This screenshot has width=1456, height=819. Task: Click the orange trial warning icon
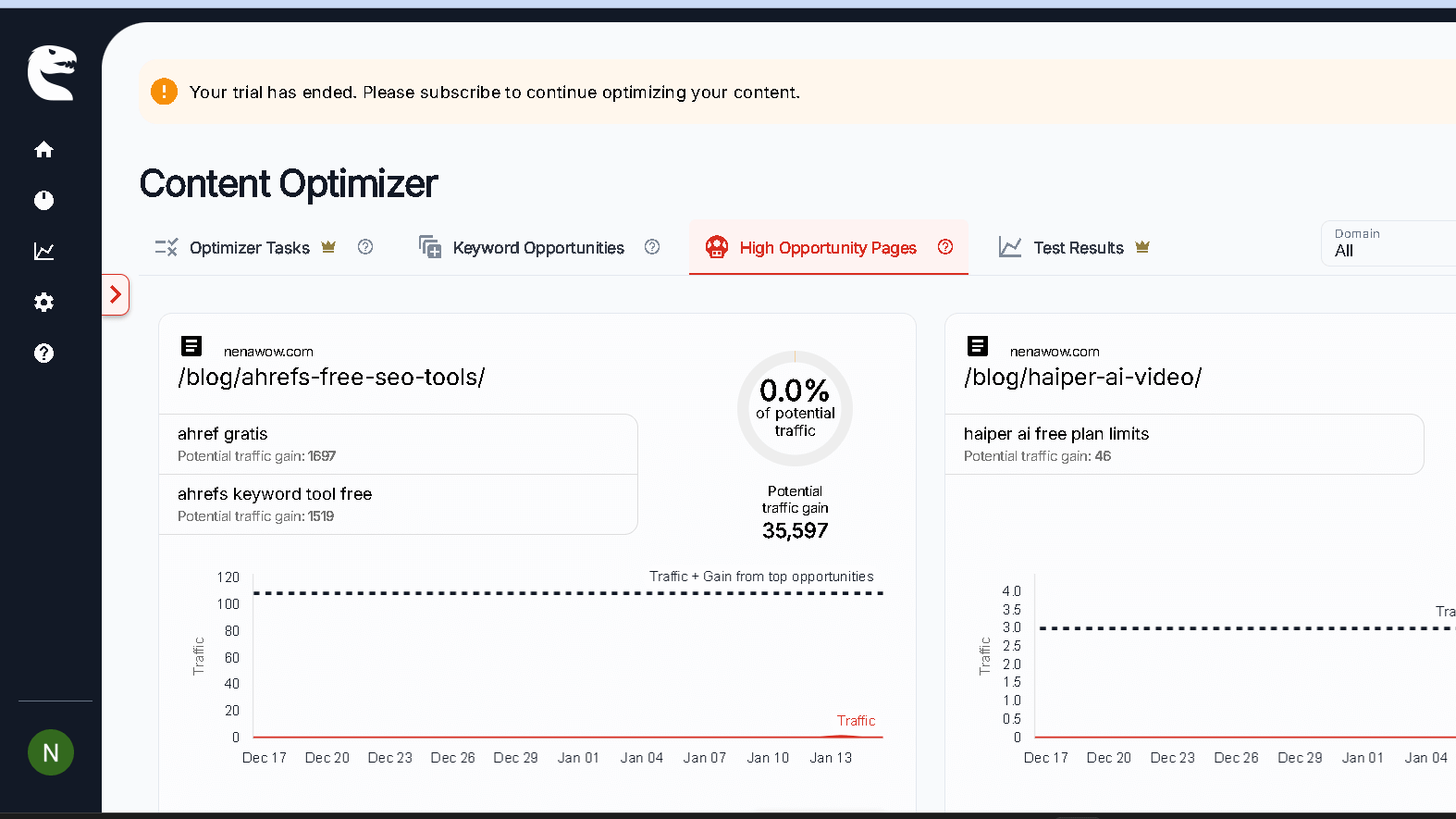(164, 92)
